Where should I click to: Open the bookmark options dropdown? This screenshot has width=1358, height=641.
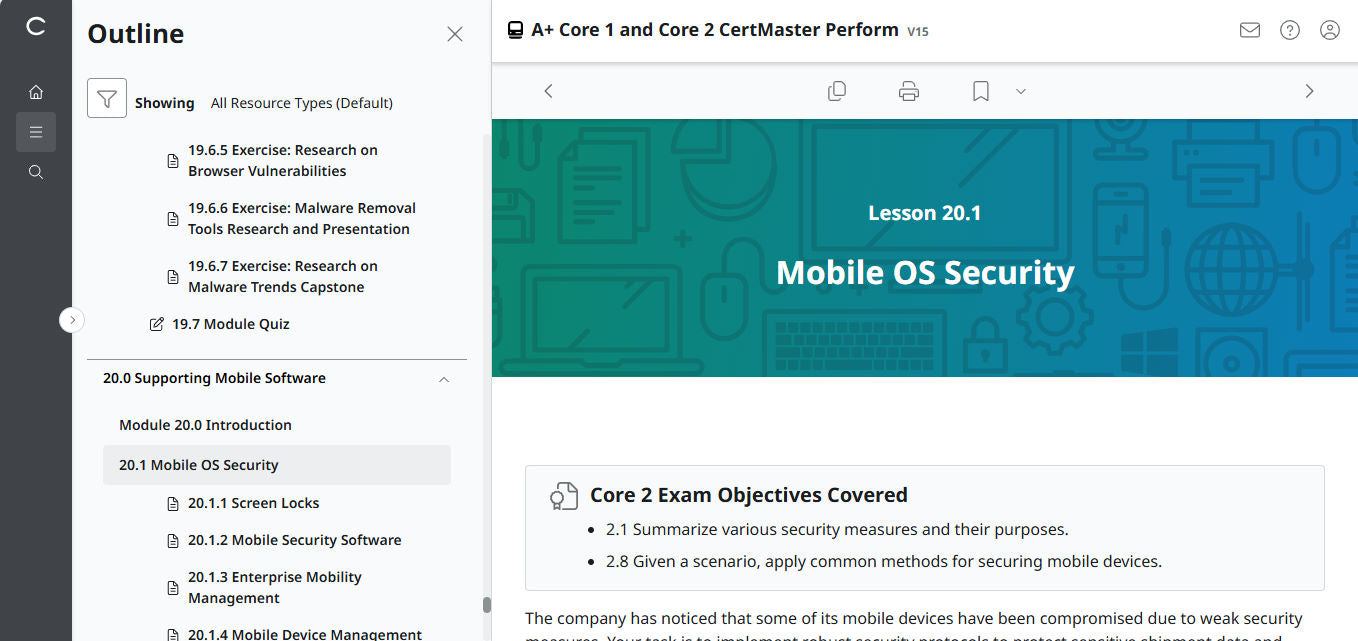pos(1020,91)
